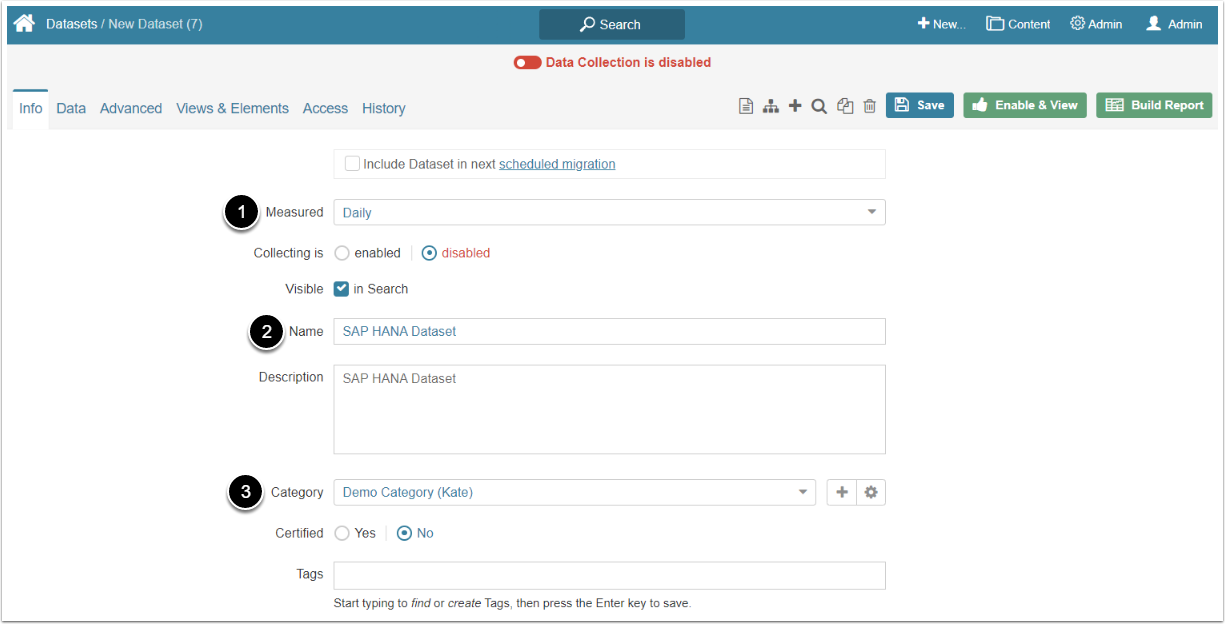Open the Measured Daily dropdown

pyautogui.click(x=609, y=212)
